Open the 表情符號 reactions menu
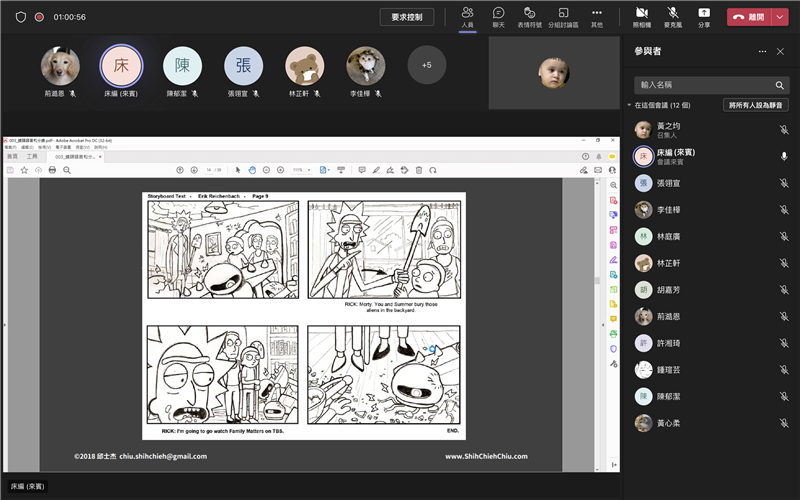800x500 pixels. [x=530, y=16]
